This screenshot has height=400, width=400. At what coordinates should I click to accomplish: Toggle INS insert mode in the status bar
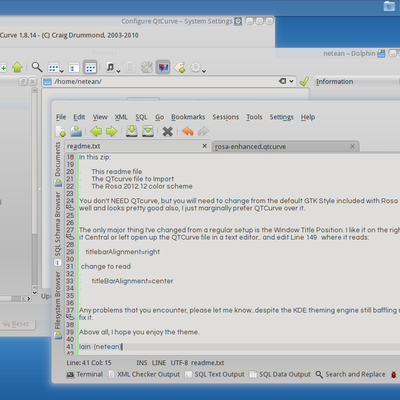[142, 363]
